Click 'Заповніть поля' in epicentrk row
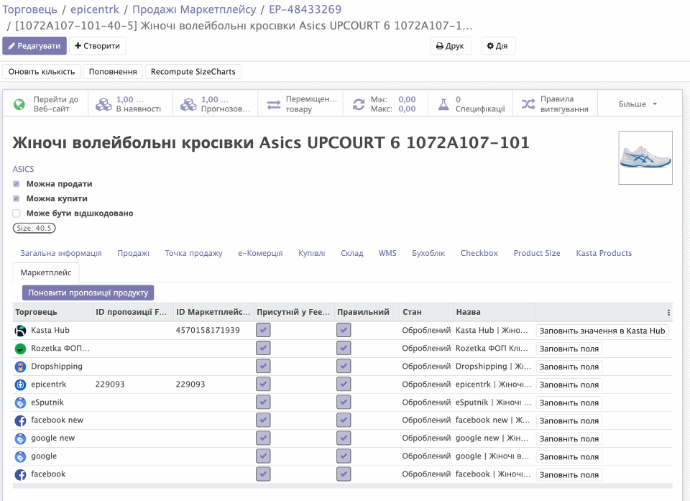 (569, 385)
